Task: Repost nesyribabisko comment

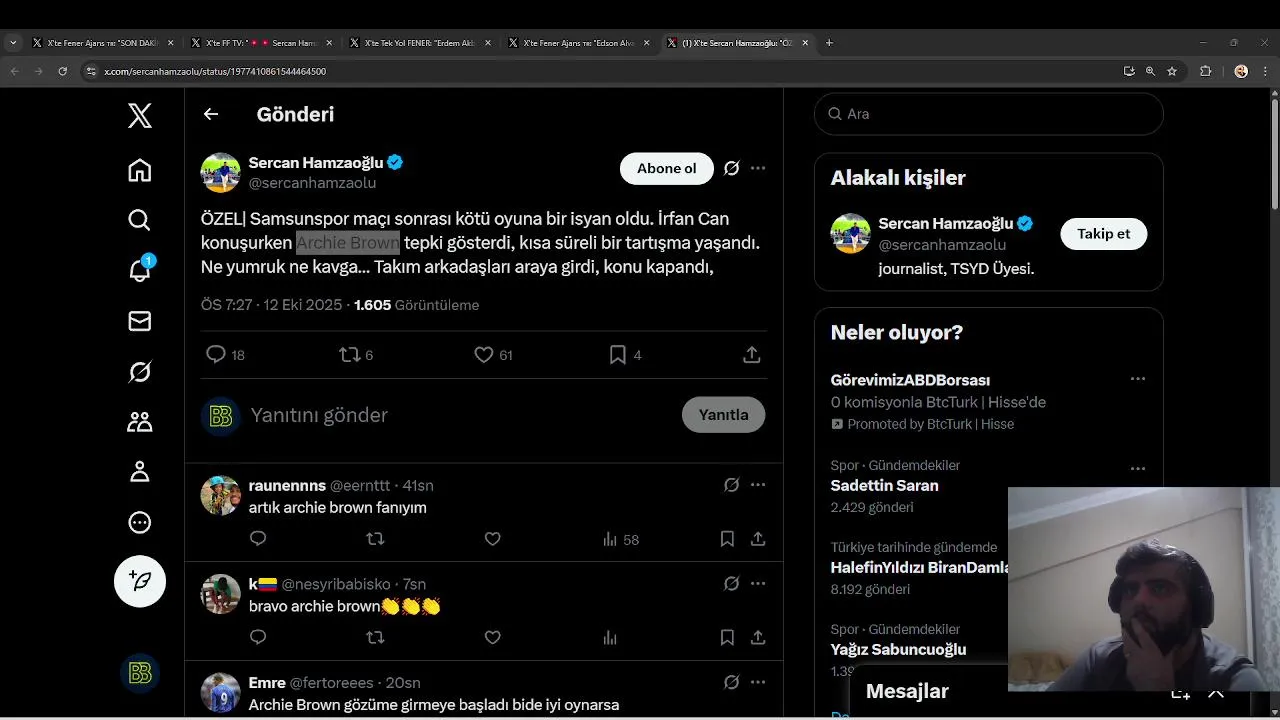Action: tap(375, 637)
